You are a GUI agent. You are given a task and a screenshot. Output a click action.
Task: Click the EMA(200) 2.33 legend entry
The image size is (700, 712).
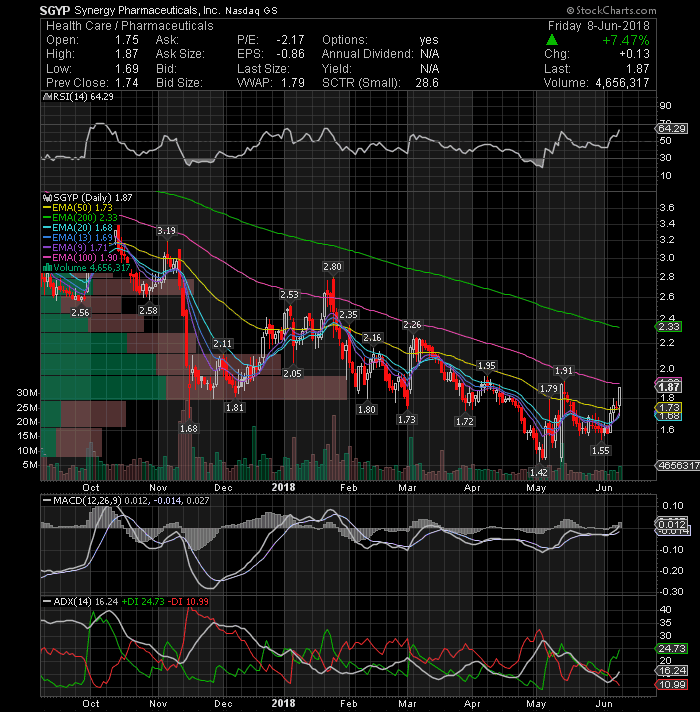coord(80,218)
